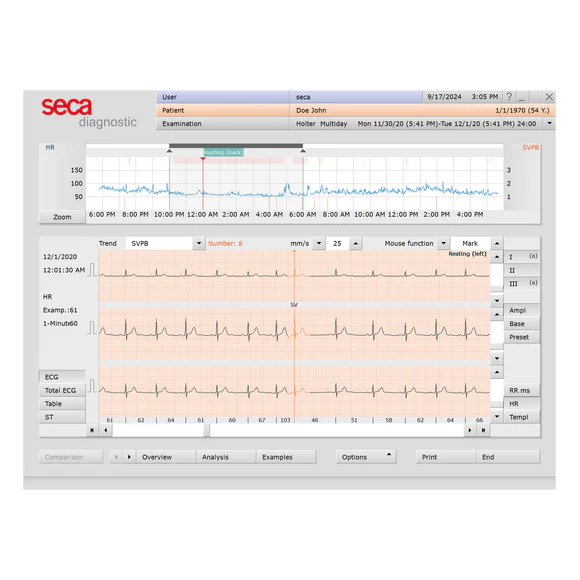This screenshot has height=580, width=580.
Task: Click the down arrow below the second ECG channel
Action: point(497,358)
